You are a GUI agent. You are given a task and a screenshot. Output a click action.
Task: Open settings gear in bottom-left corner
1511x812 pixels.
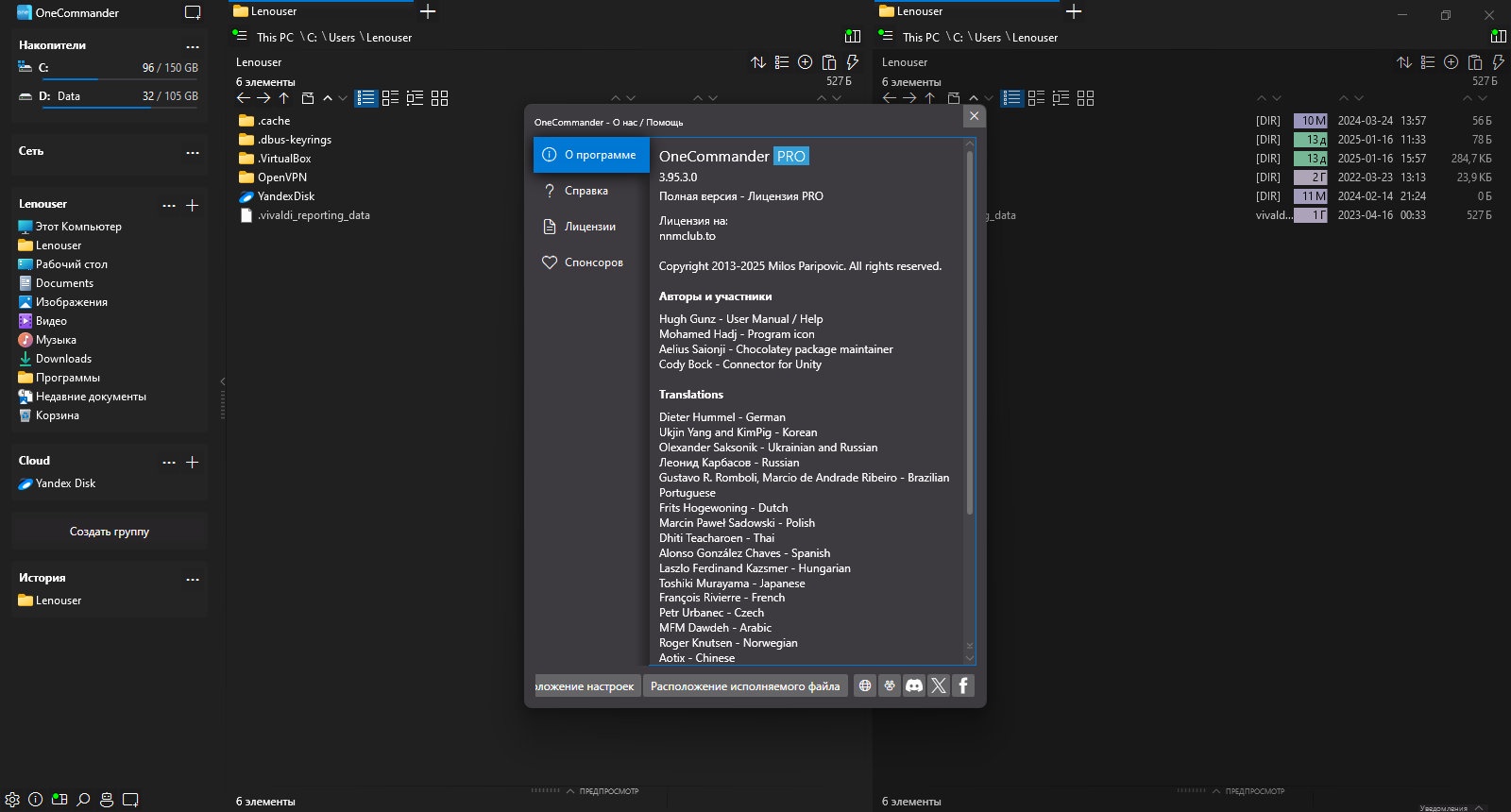(x=12, y=799)
